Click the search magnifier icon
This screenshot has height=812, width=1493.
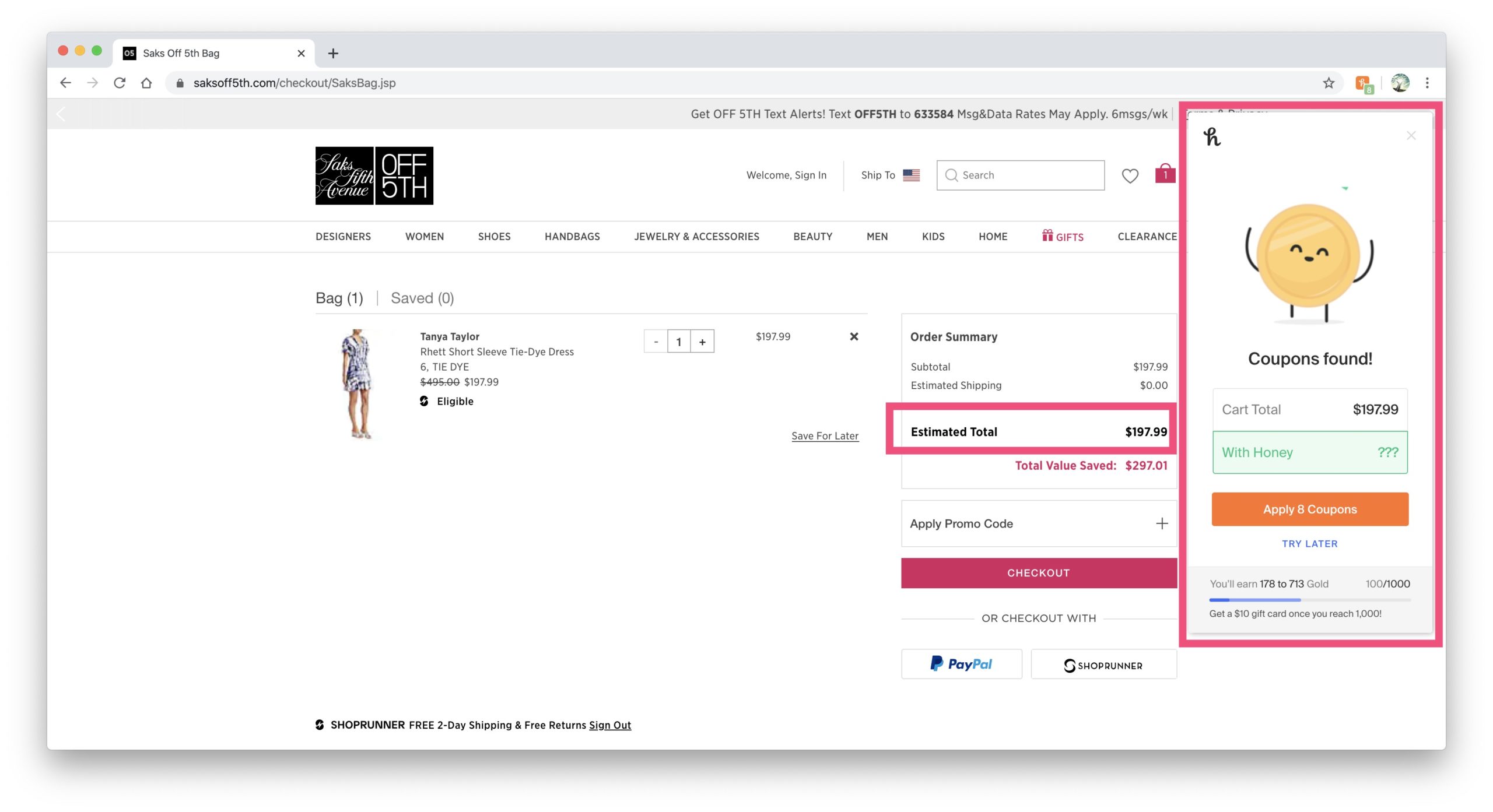[951, 175]
